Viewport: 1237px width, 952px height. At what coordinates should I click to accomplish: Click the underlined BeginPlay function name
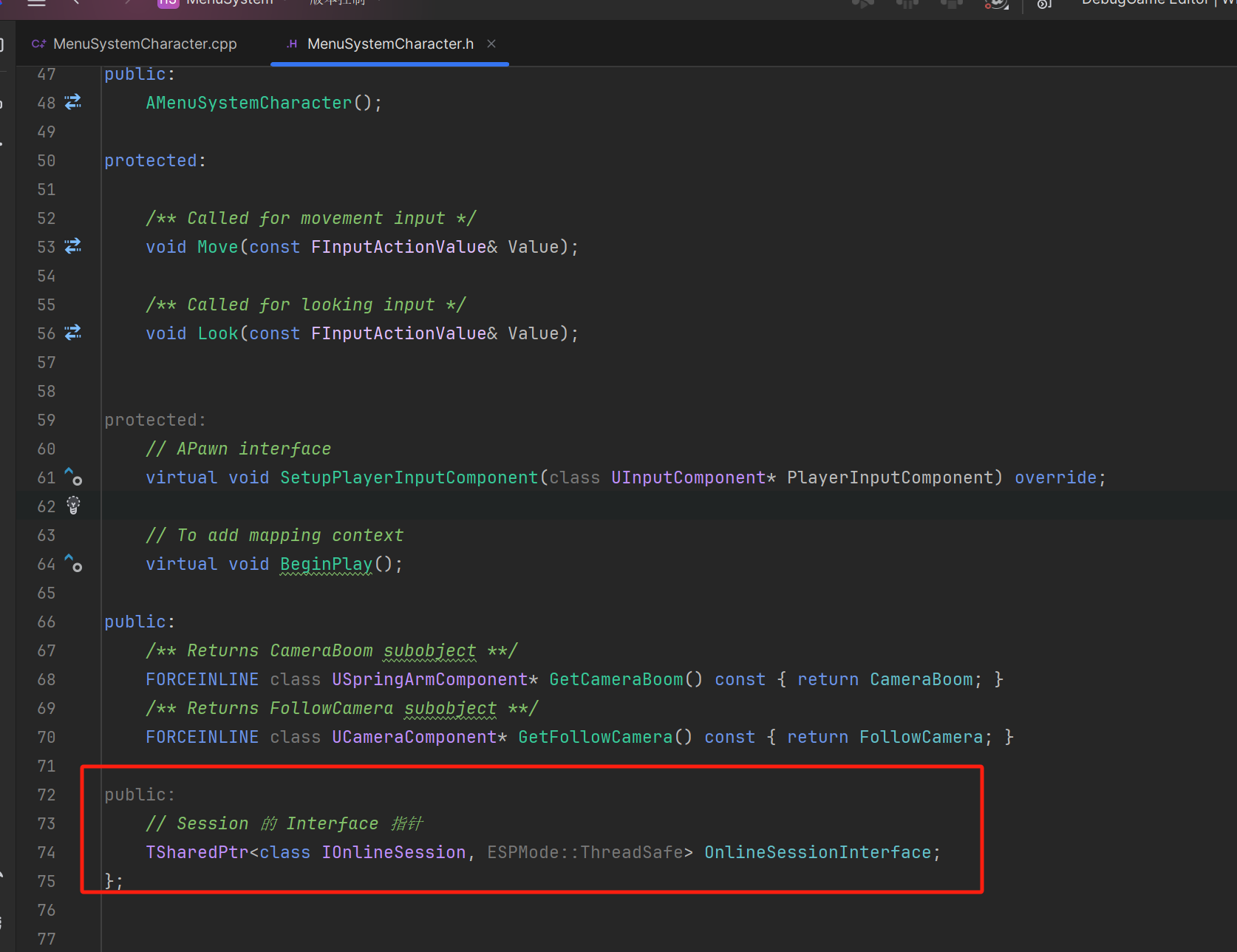tap(327, 564)
